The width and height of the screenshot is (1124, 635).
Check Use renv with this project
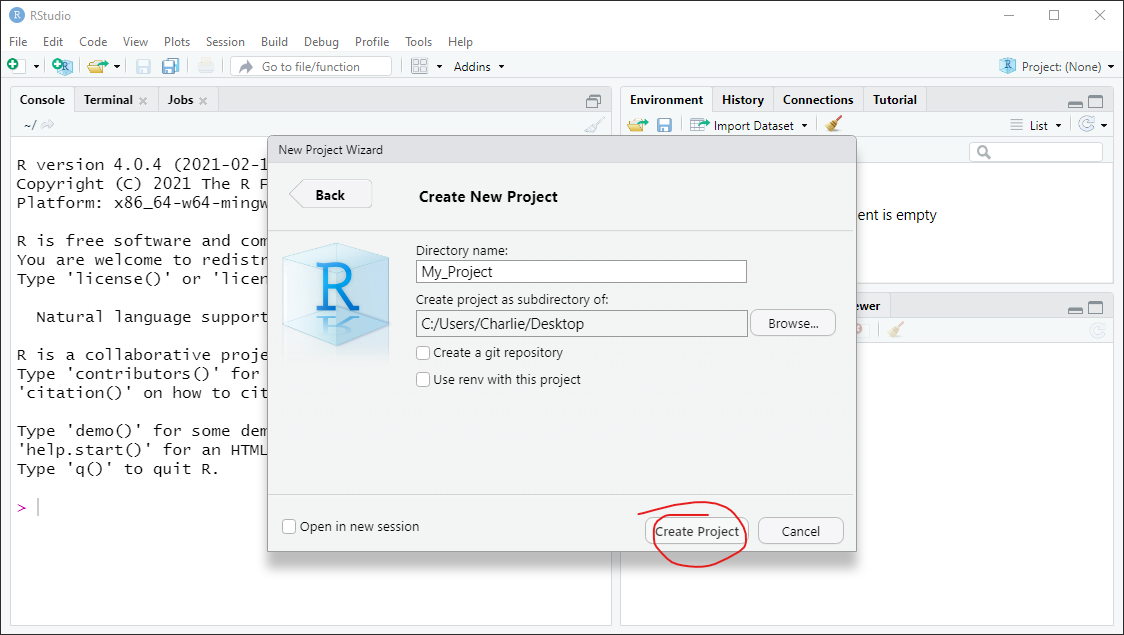[424, 380]
